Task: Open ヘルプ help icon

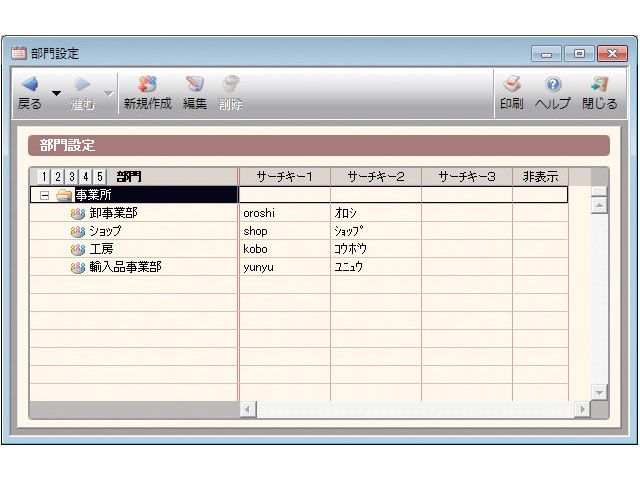Action: (x=552, y=86)
